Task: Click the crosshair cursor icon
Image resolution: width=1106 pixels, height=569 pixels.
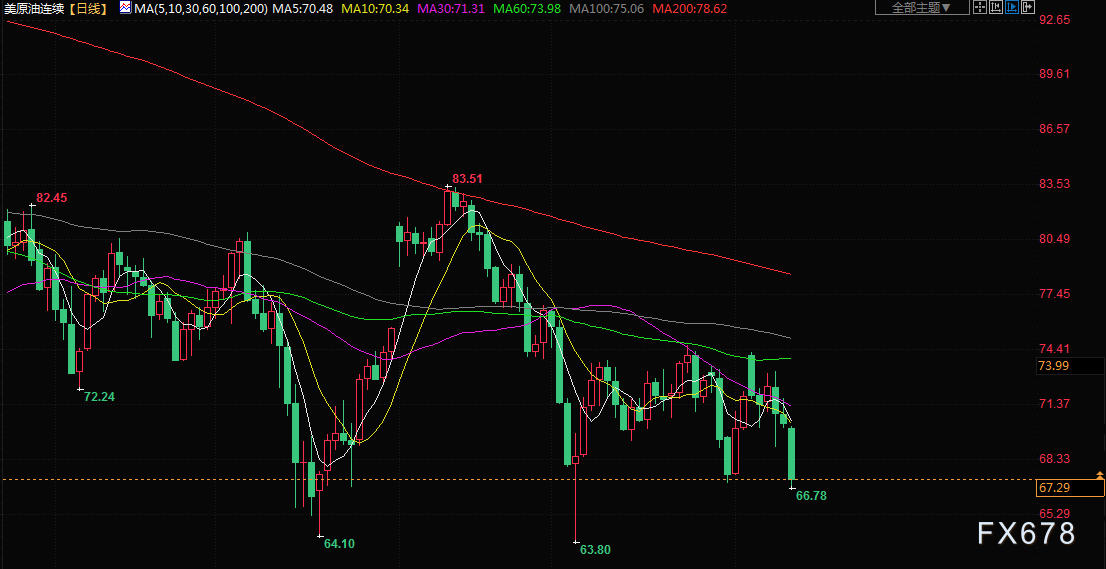Action: 980,7
